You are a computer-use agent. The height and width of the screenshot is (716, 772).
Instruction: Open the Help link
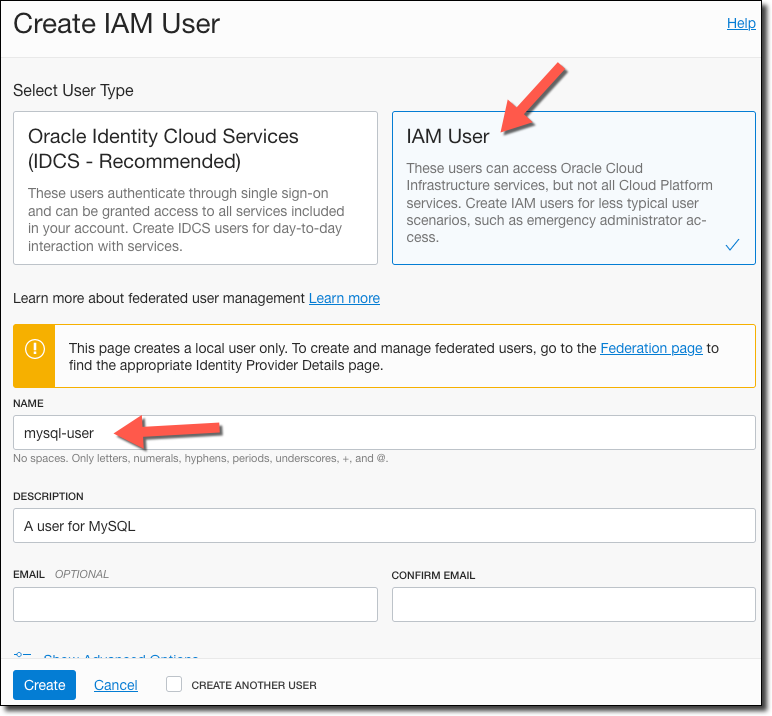[x=740, y=23]
